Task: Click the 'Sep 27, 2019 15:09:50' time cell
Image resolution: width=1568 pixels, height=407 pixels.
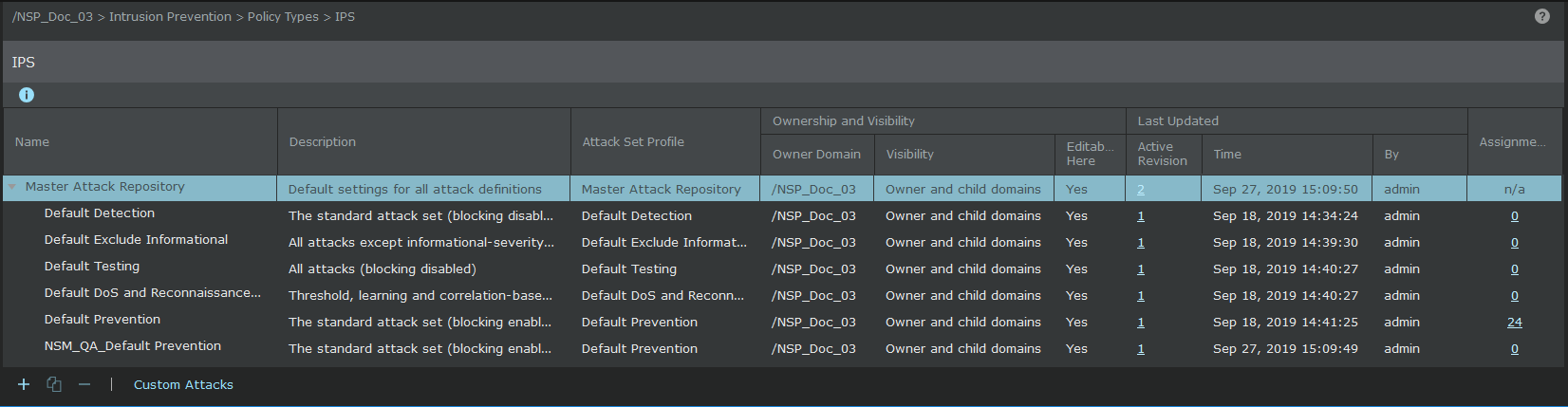Action: [x=1285, y=189]
